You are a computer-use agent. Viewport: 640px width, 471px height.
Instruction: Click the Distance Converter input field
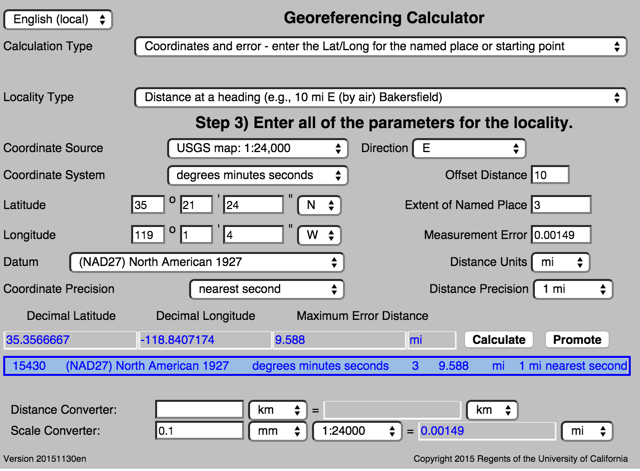[x=200, y=410]
